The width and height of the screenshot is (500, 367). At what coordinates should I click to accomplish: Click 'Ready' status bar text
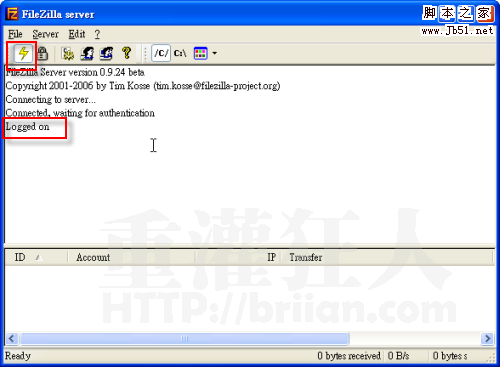pos(18,356)
